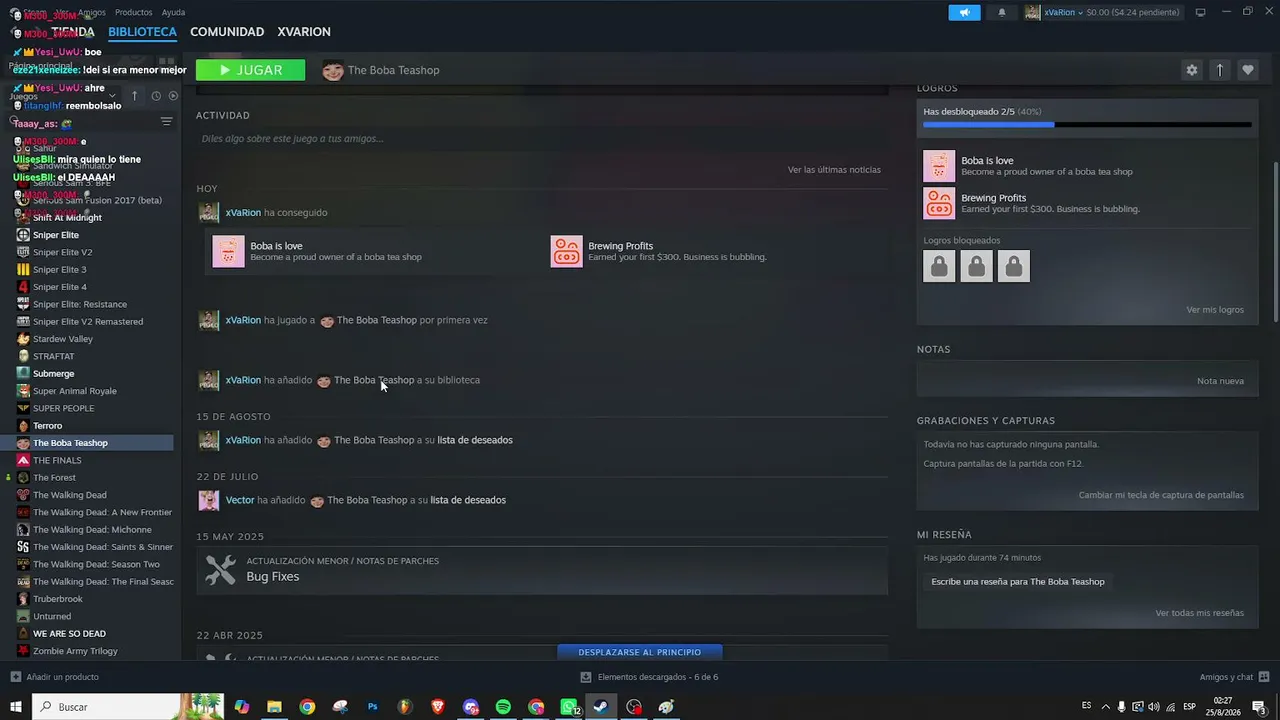1280x720 pixels.
Task: Launch the game with the JUGAR button
Action: point(250,70)
